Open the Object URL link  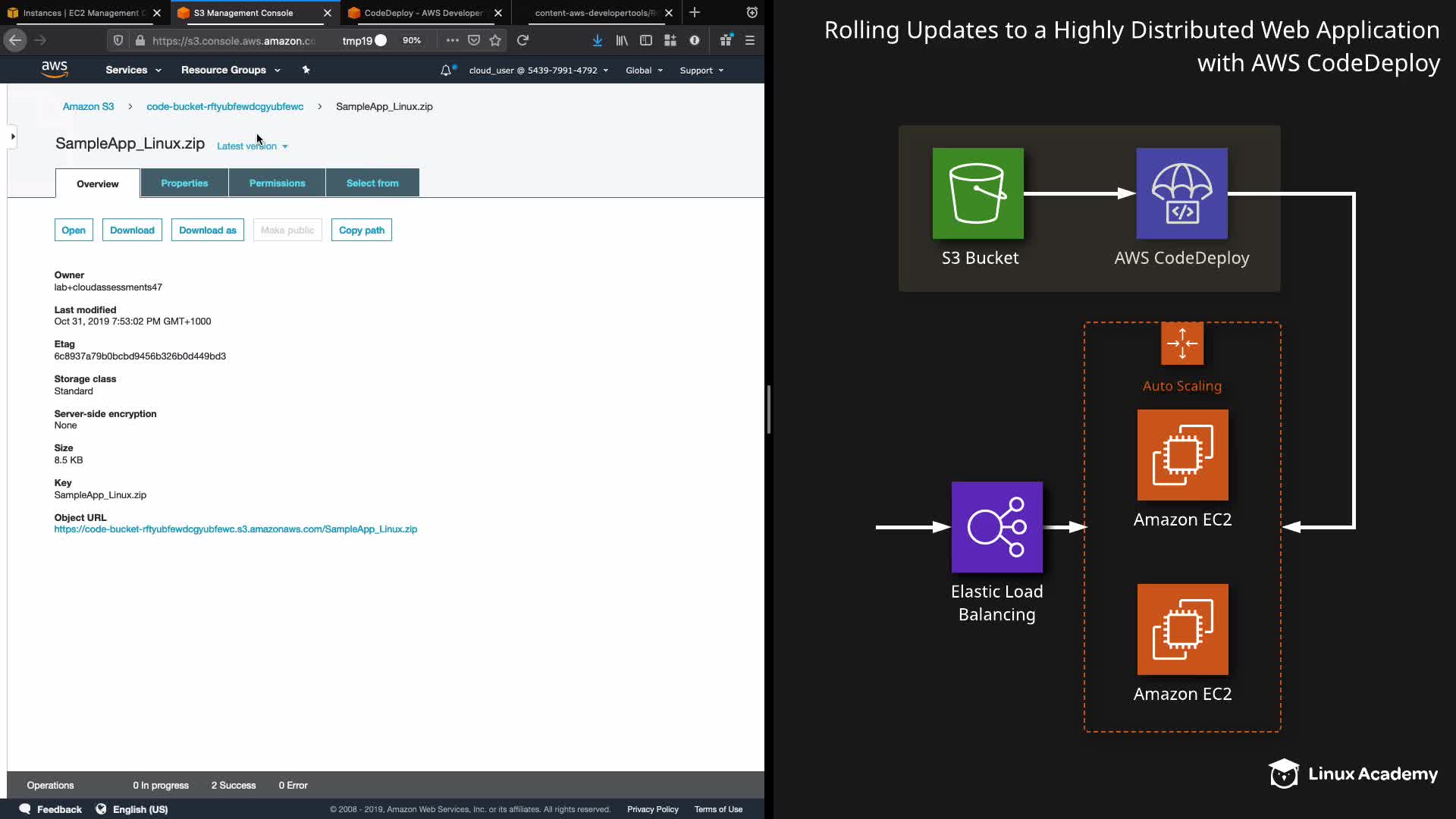point(235,529)
